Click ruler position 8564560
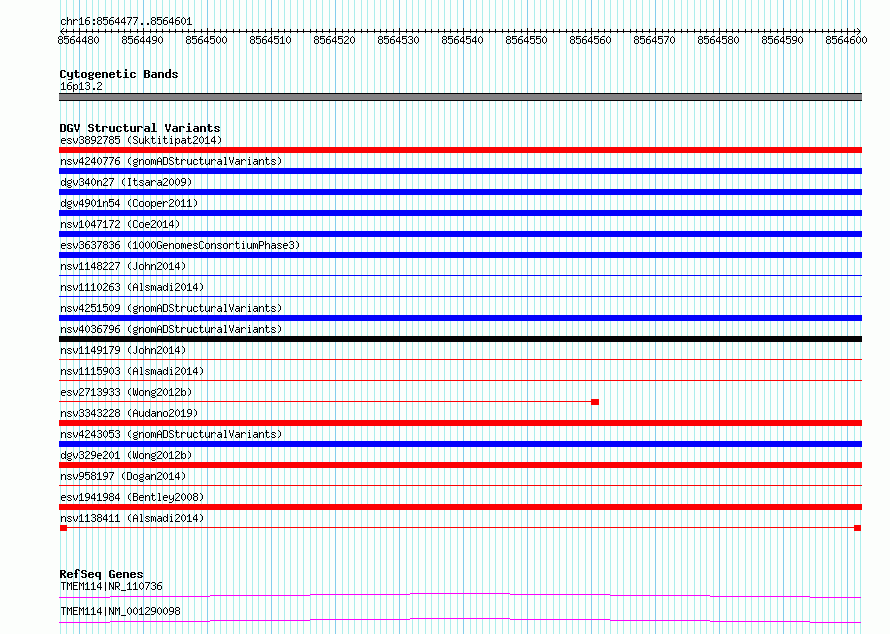This screenshot has width=890, height=634. tap(590, 40)
